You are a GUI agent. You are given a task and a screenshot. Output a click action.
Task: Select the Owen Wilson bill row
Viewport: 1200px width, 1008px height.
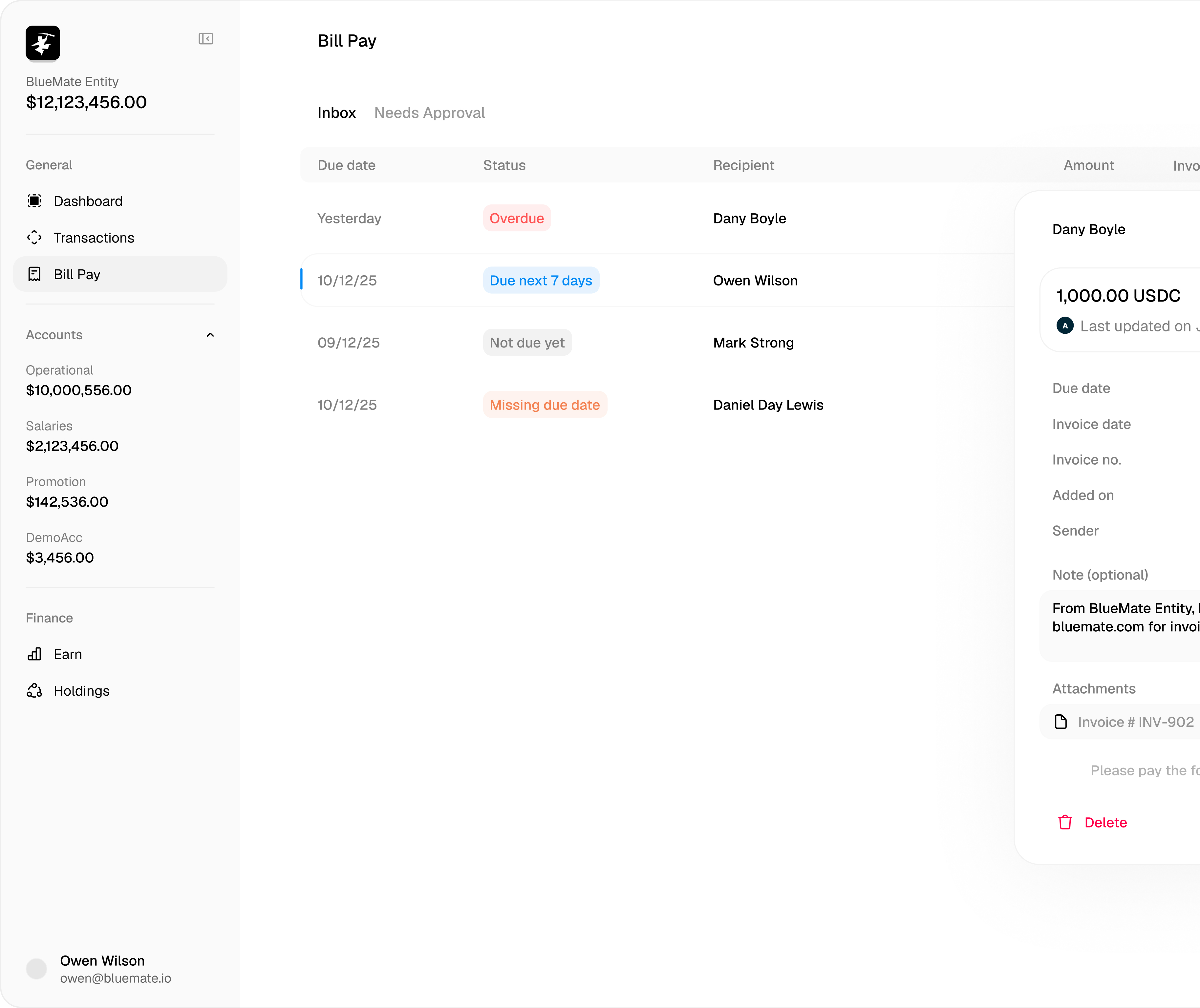coord(755,281)
